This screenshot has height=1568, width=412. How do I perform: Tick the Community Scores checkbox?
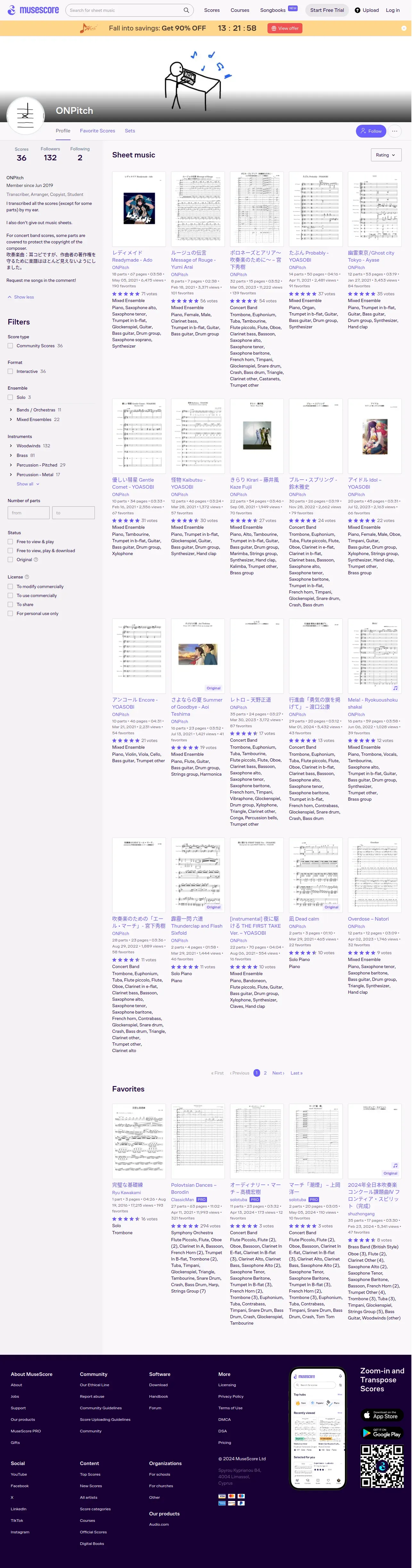click(10, 346)
